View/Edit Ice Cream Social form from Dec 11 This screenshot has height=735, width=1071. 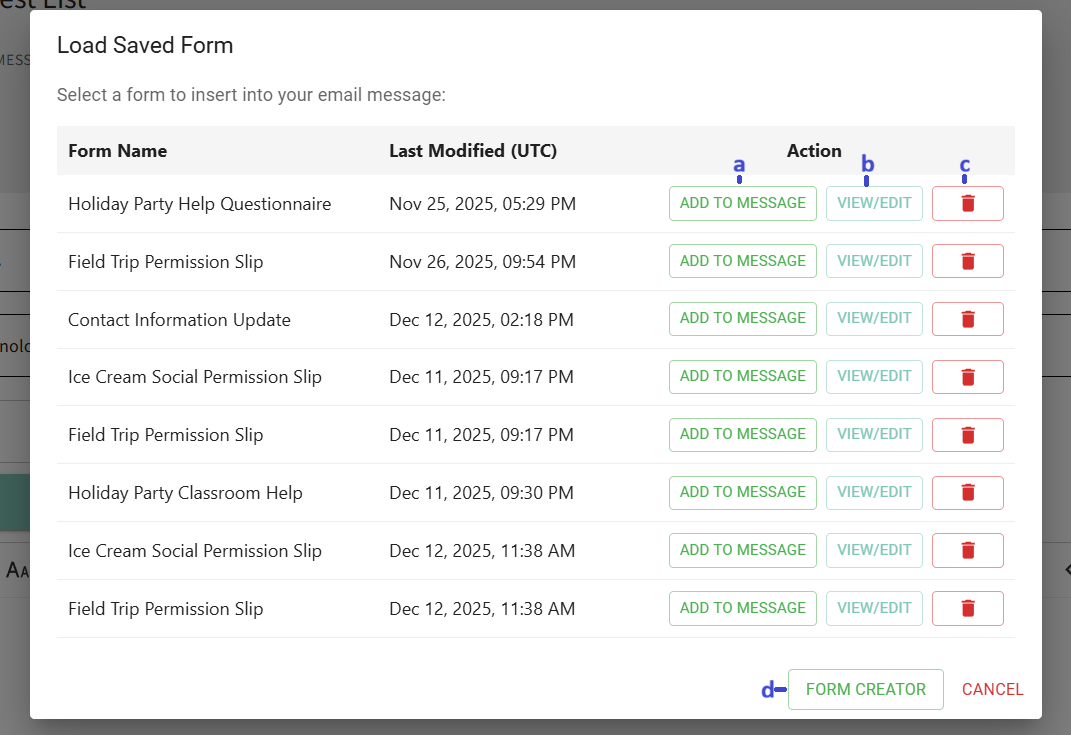click(x=874, y=377)
